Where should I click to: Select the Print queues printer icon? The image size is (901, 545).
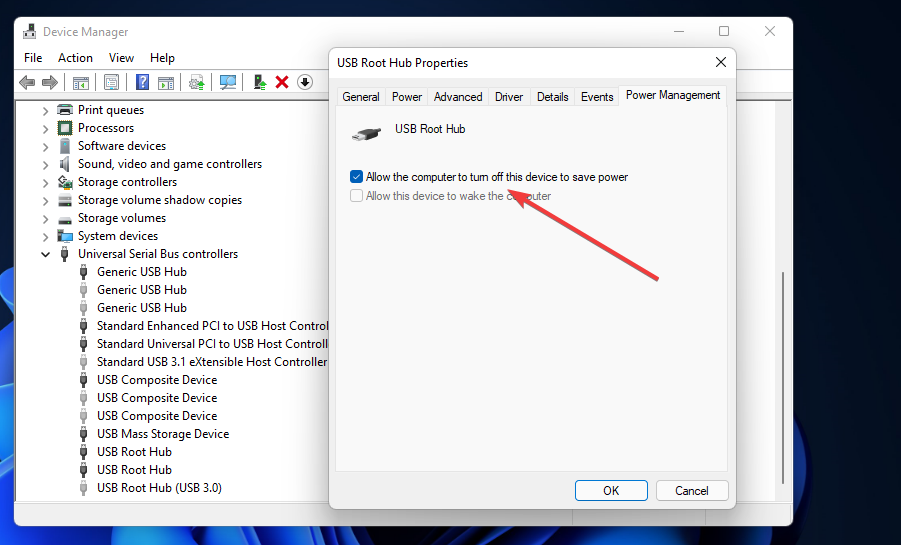(x=65, y=110)
